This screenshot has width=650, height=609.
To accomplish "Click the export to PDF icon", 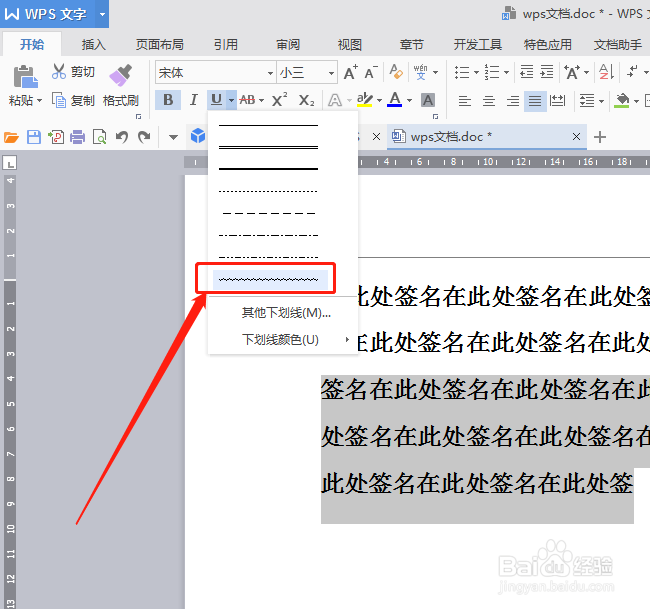I will pos(56,137).
